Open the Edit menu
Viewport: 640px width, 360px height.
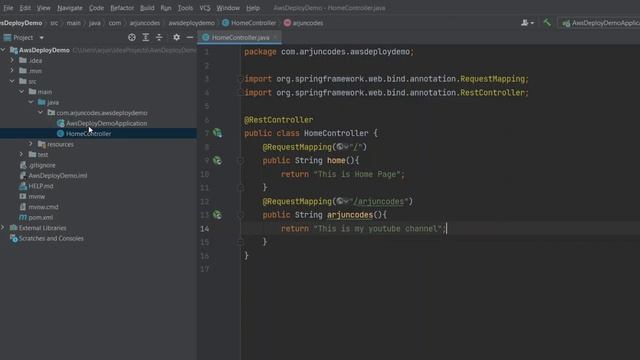[25, 8]
